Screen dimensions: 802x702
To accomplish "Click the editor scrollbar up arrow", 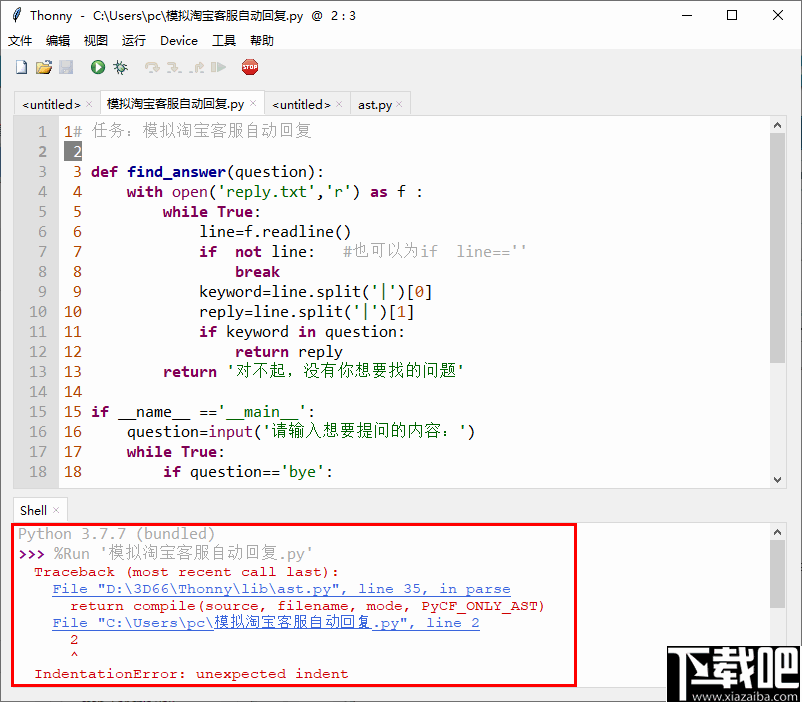I will (777, 125).
